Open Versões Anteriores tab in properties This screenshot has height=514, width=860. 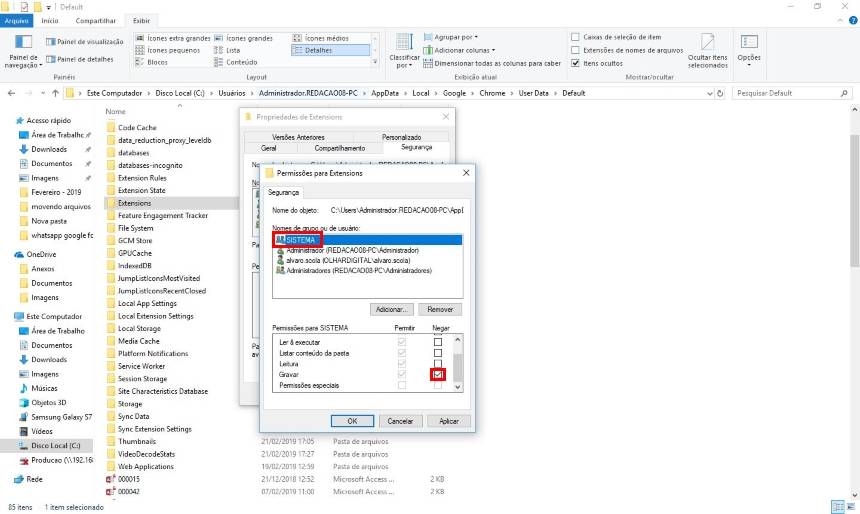298,137
